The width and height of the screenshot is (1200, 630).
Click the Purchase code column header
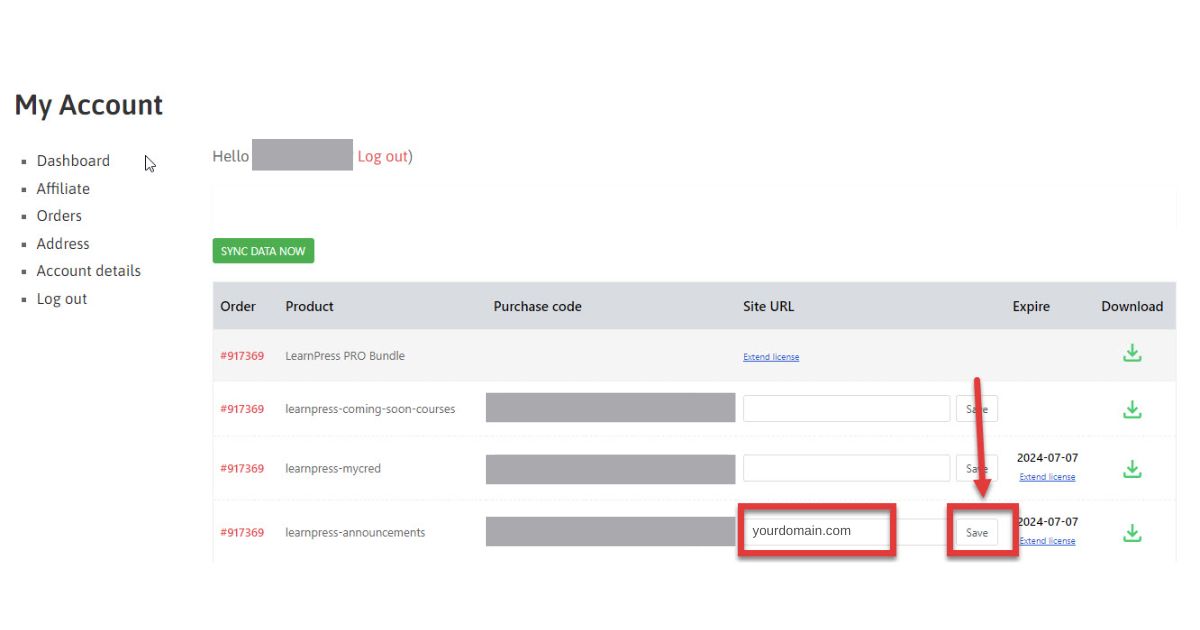click(x=537, y=307)
